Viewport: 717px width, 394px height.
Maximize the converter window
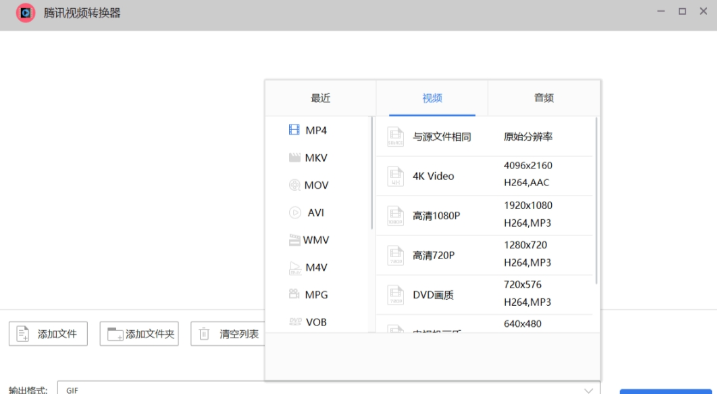(682, 11)
